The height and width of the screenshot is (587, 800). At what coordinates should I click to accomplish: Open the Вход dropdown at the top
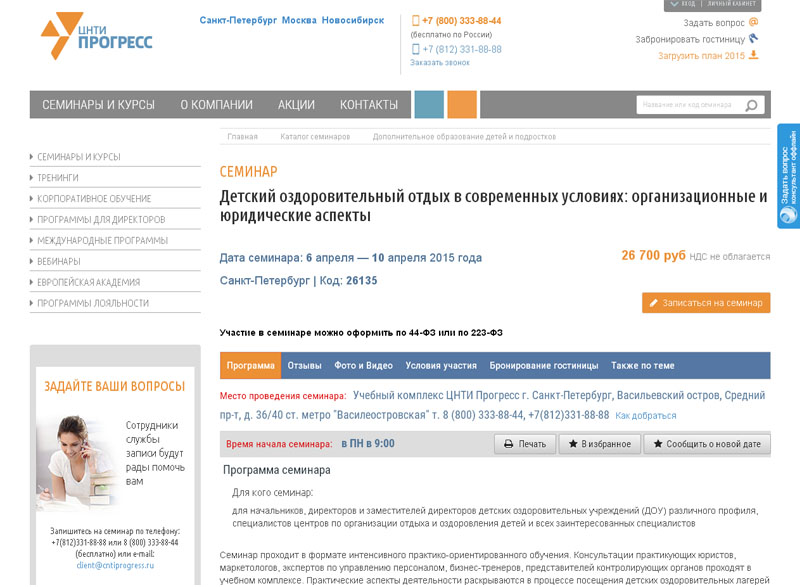(x=683, y=4)
